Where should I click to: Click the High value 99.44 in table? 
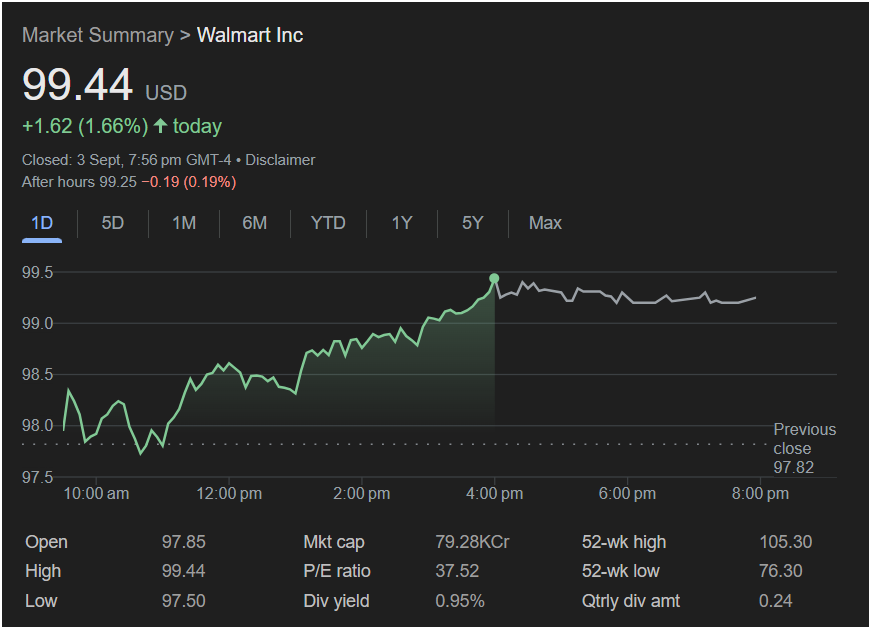click(184, 571)
